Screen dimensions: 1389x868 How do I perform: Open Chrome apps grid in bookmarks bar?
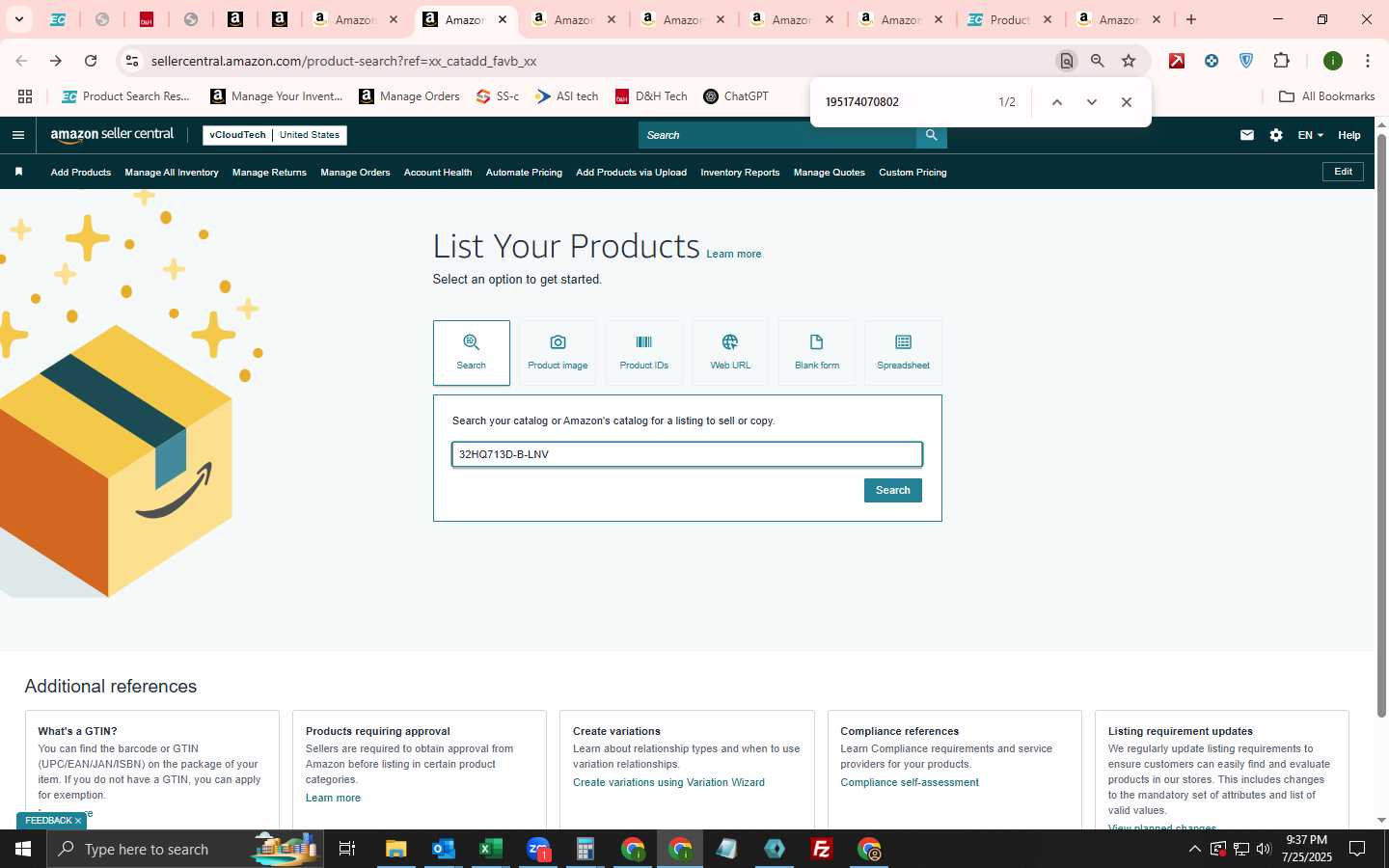(25, 96)
